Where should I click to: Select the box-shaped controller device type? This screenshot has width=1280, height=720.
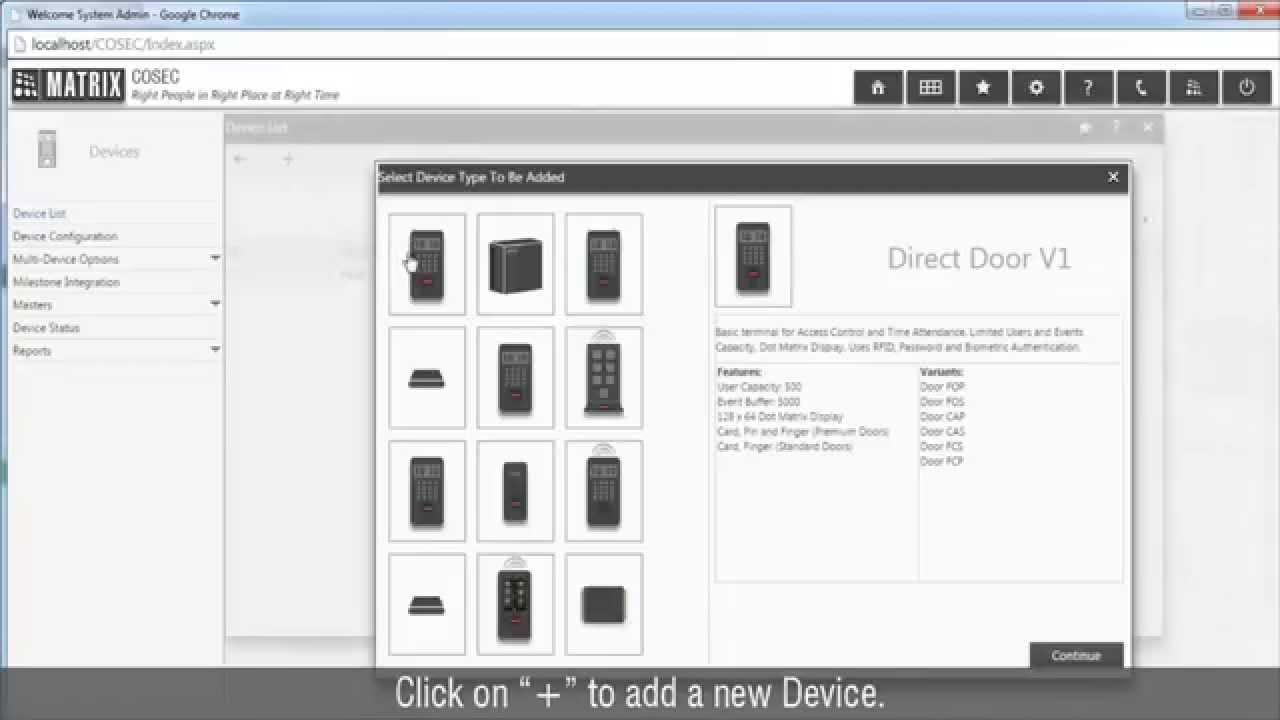[x=515, y=265]
